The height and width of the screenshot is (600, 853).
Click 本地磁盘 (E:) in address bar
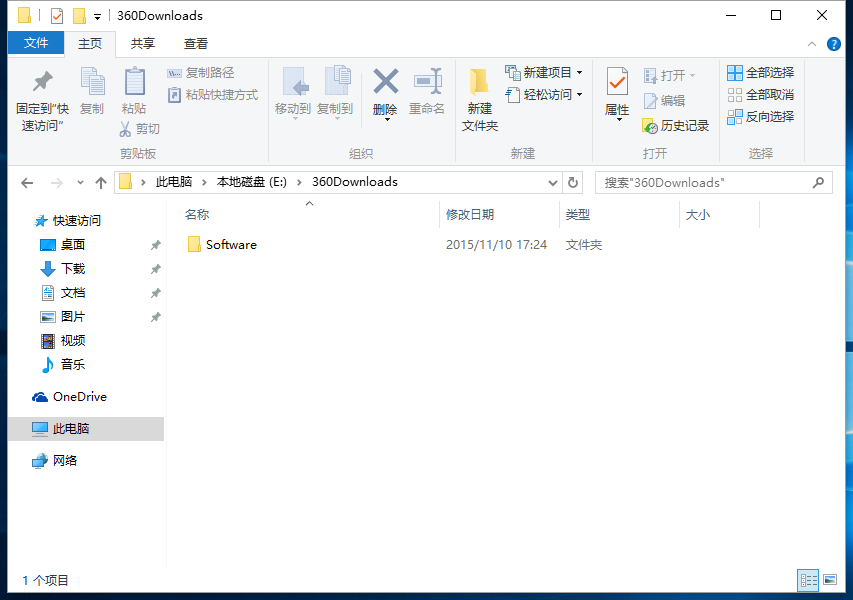(x=251, y=182)
